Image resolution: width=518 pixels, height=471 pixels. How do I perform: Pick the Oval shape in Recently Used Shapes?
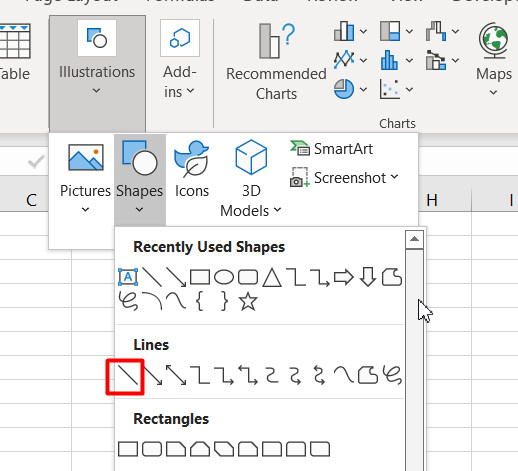tap(224, 277)
